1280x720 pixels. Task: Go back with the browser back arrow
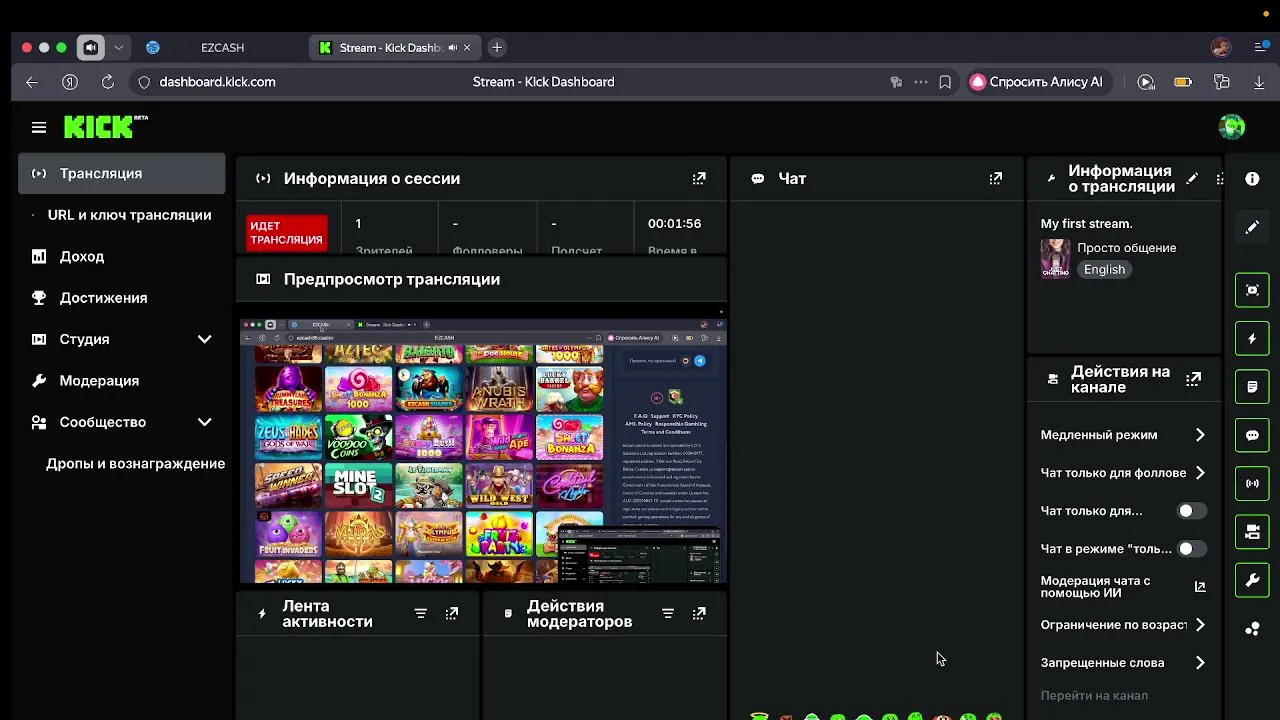(32, 82)
